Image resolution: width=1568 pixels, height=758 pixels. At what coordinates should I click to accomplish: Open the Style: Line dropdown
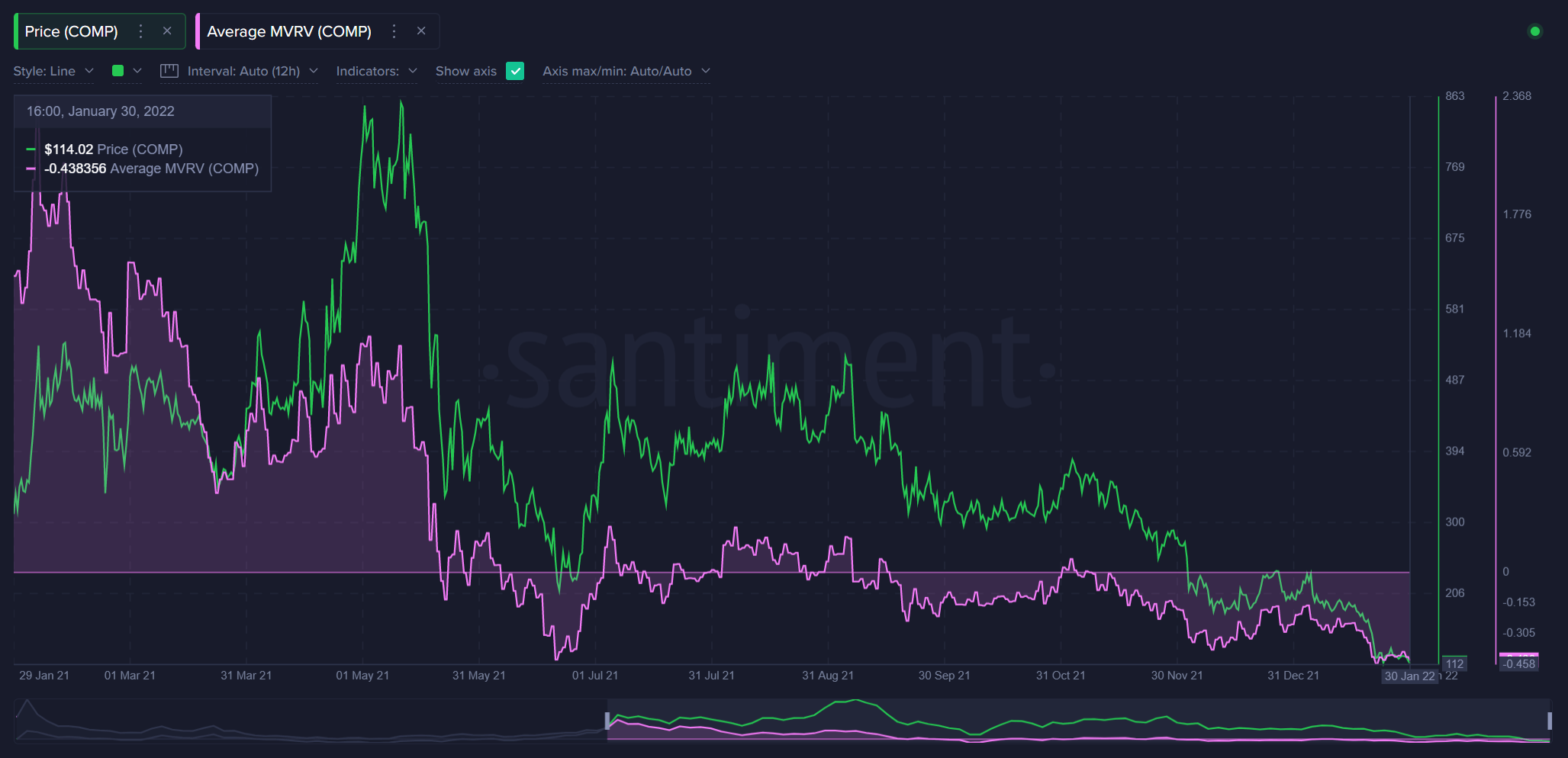point(53,71)
